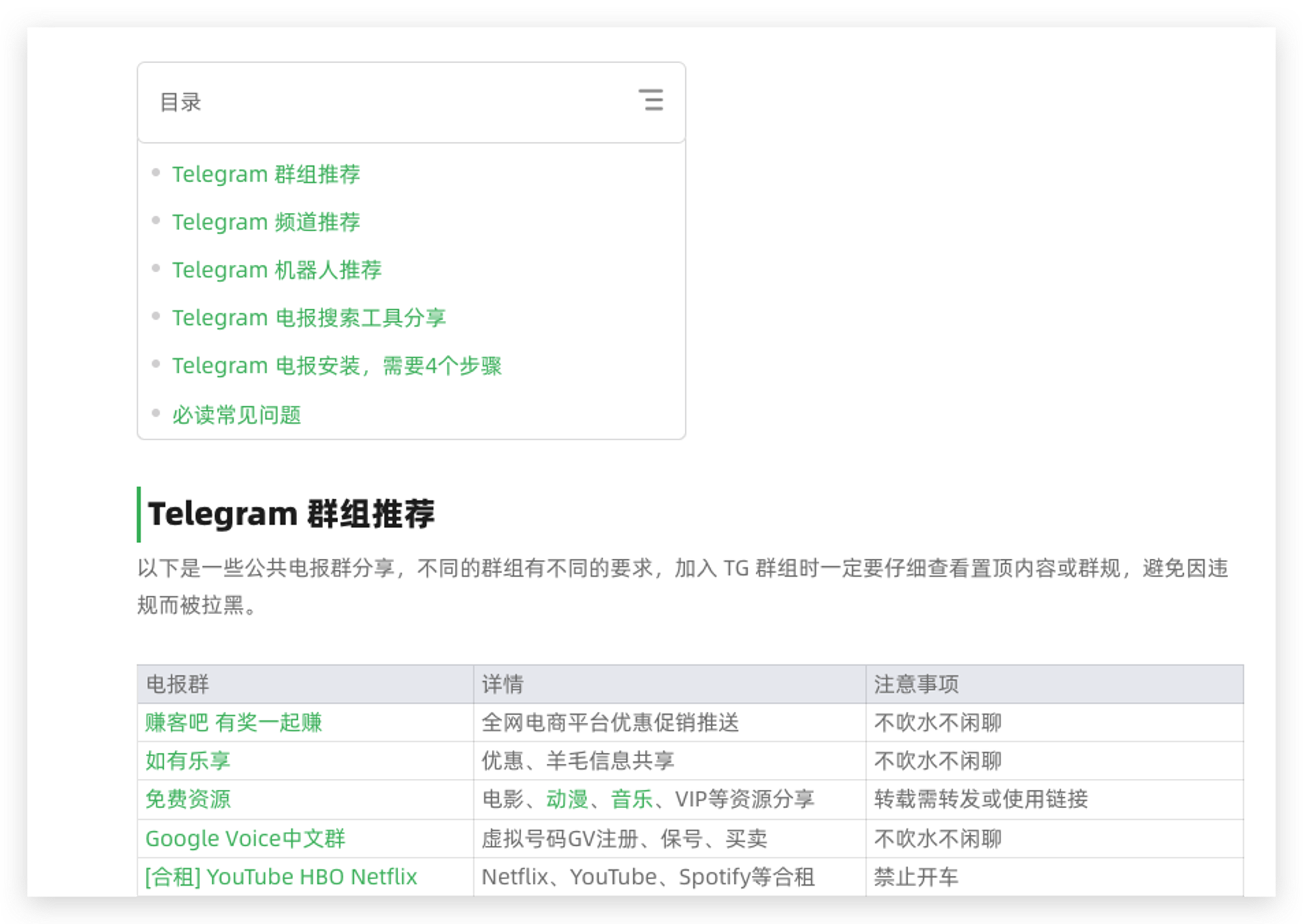Jump to Telegram 频道推荐 section
Image resolution: width=1303 pixels, height=924 pixels.
click(266, 222)
